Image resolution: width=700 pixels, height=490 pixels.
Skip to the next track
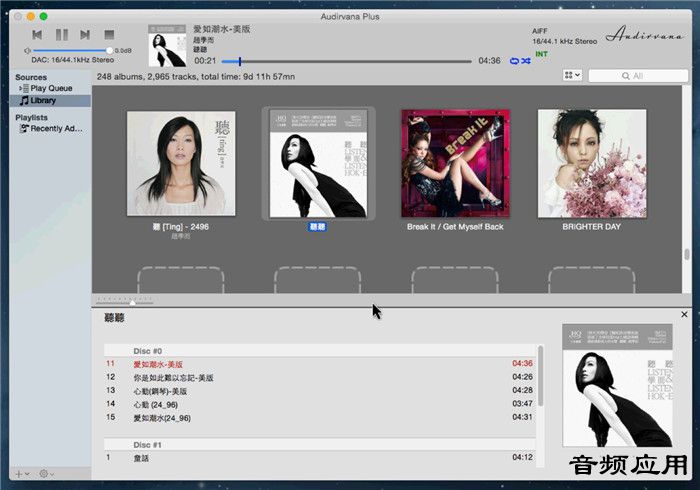coord(85,34)
